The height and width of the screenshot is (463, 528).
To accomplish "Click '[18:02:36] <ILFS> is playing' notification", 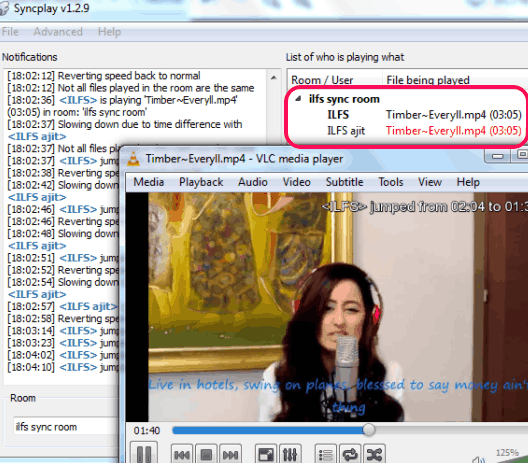I will click(123, 106).
